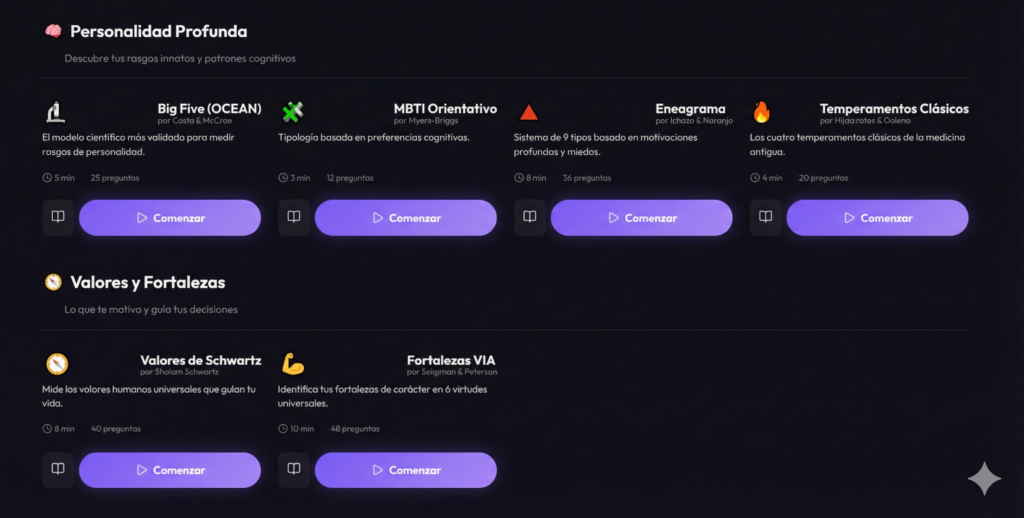
Task: Click the compass icon for Valores de Schwartz
Action: 56,363
